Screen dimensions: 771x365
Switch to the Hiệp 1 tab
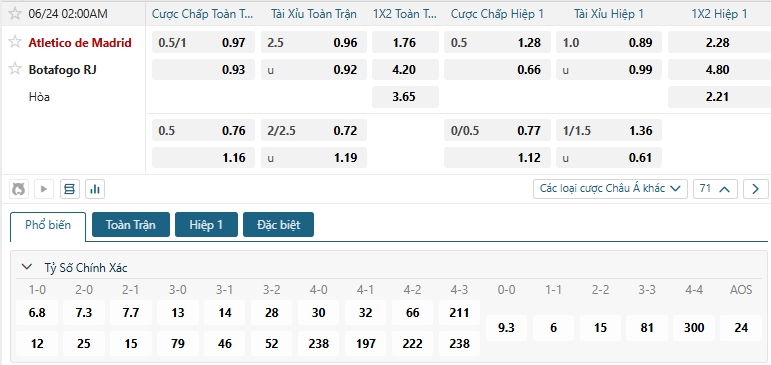[x=207, y=225]
